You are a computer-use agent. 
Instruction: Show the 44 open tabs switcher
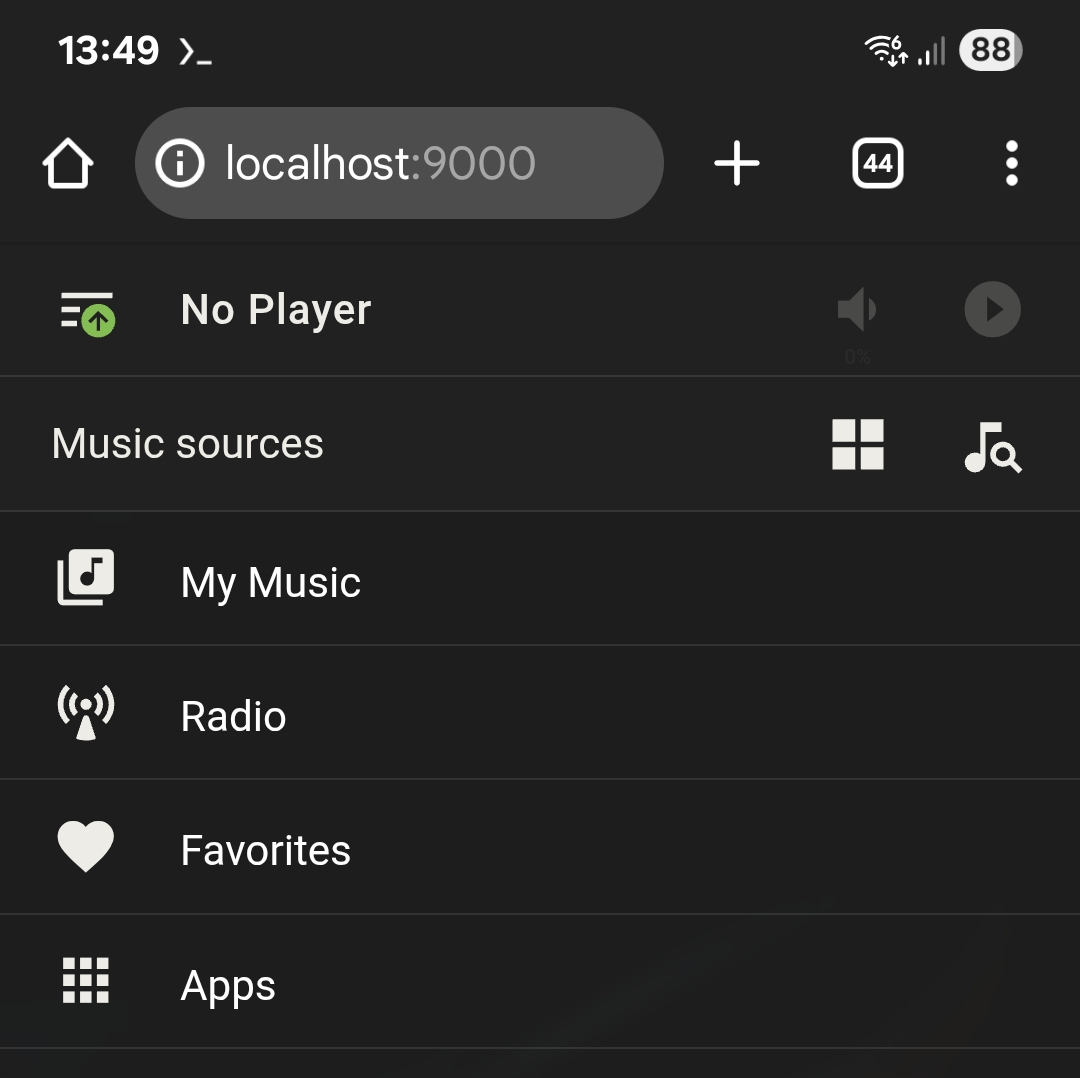878,163
